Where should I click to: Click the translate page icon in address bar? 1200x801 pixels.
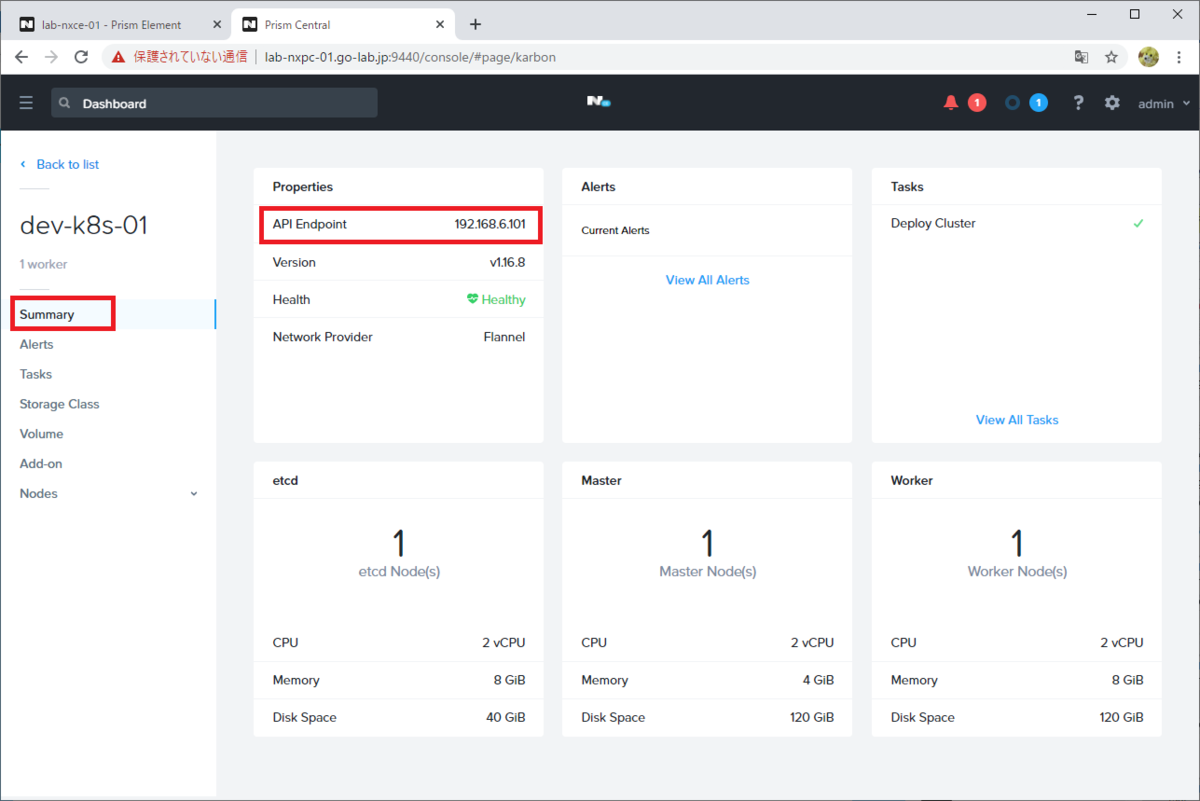(x=1081, y=57)
